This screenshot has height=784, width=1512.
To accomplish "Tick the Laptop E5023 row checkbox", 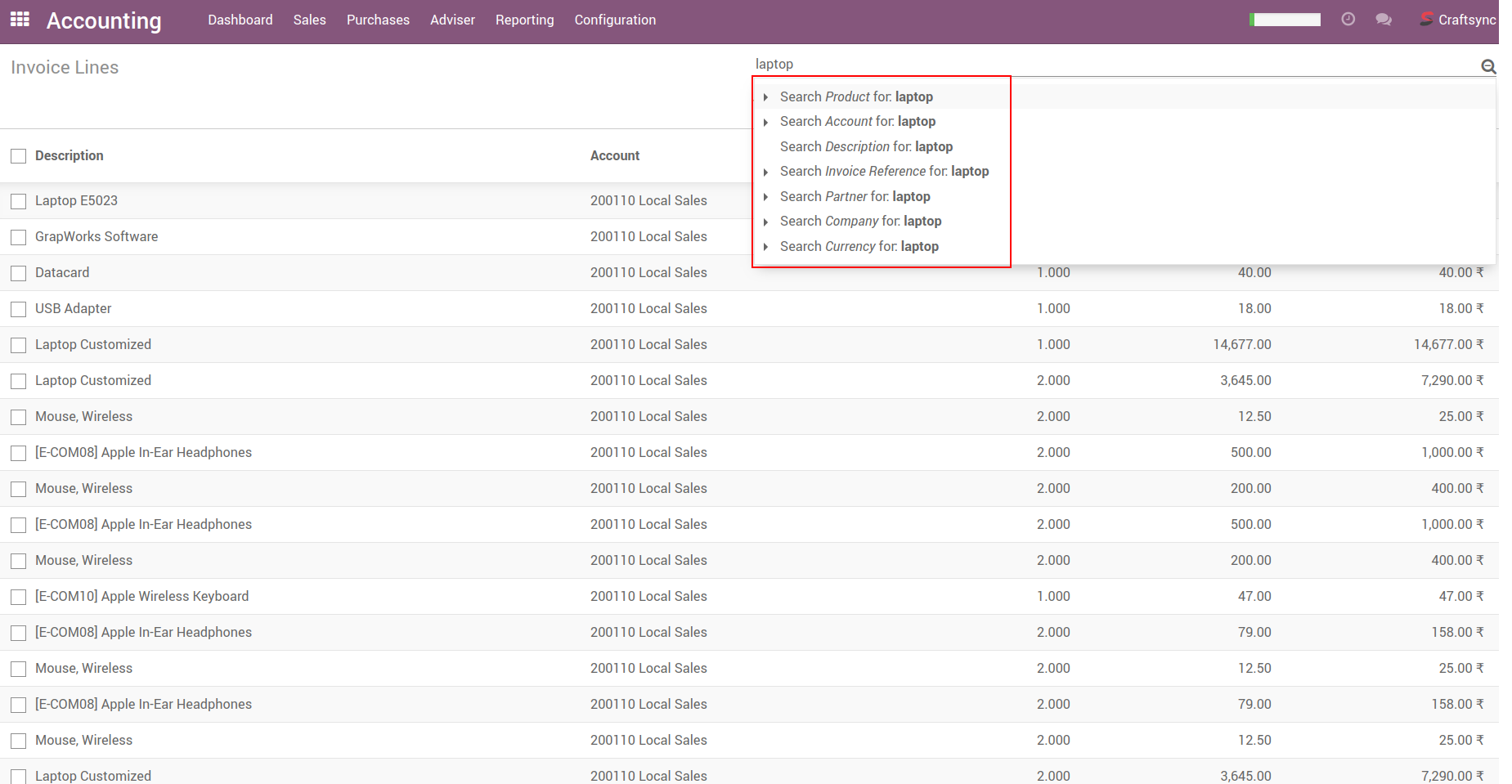I will click(x=19, y=201).
